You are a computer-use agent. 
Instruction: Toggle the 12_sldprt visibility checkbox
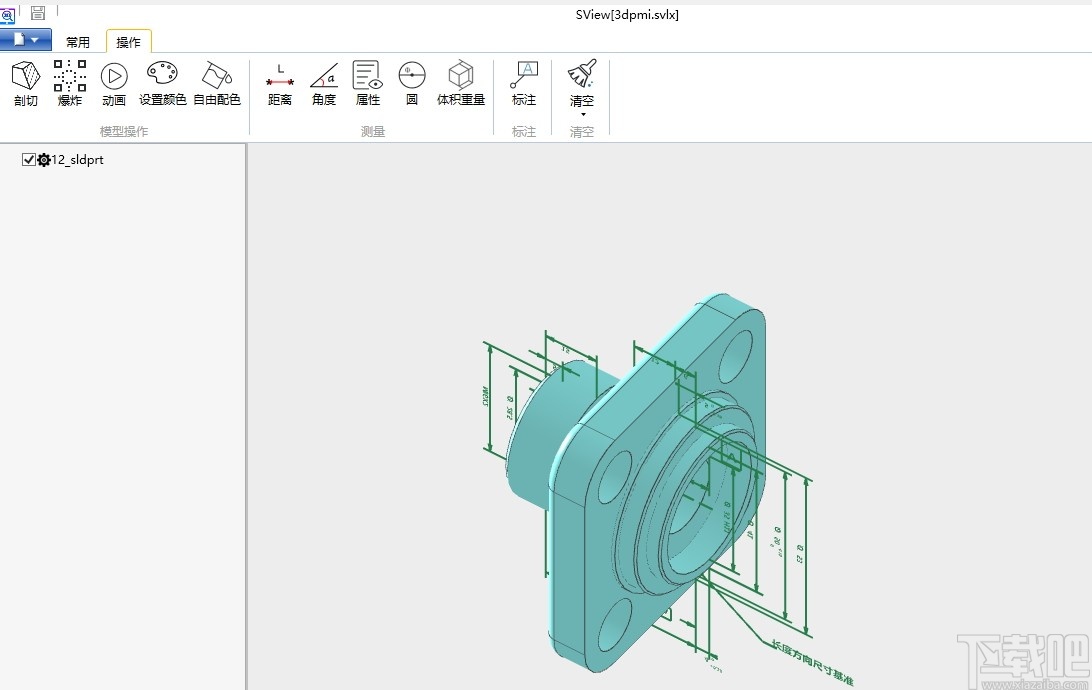coord(29,160)
